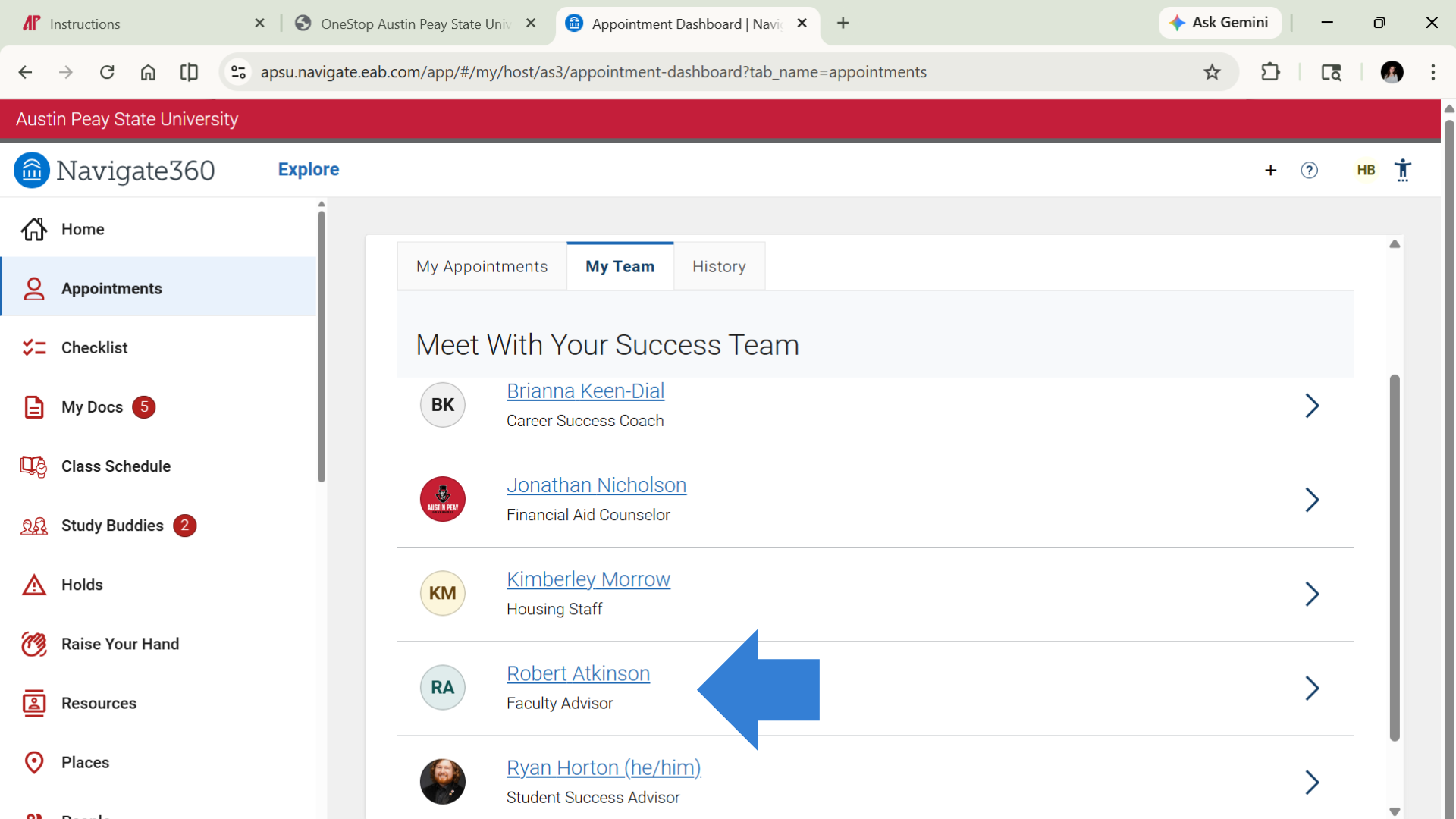The image size is (1456, 819).
Task: Expand Robert Atkinson's appointment options
Action: click(1313, 688)
